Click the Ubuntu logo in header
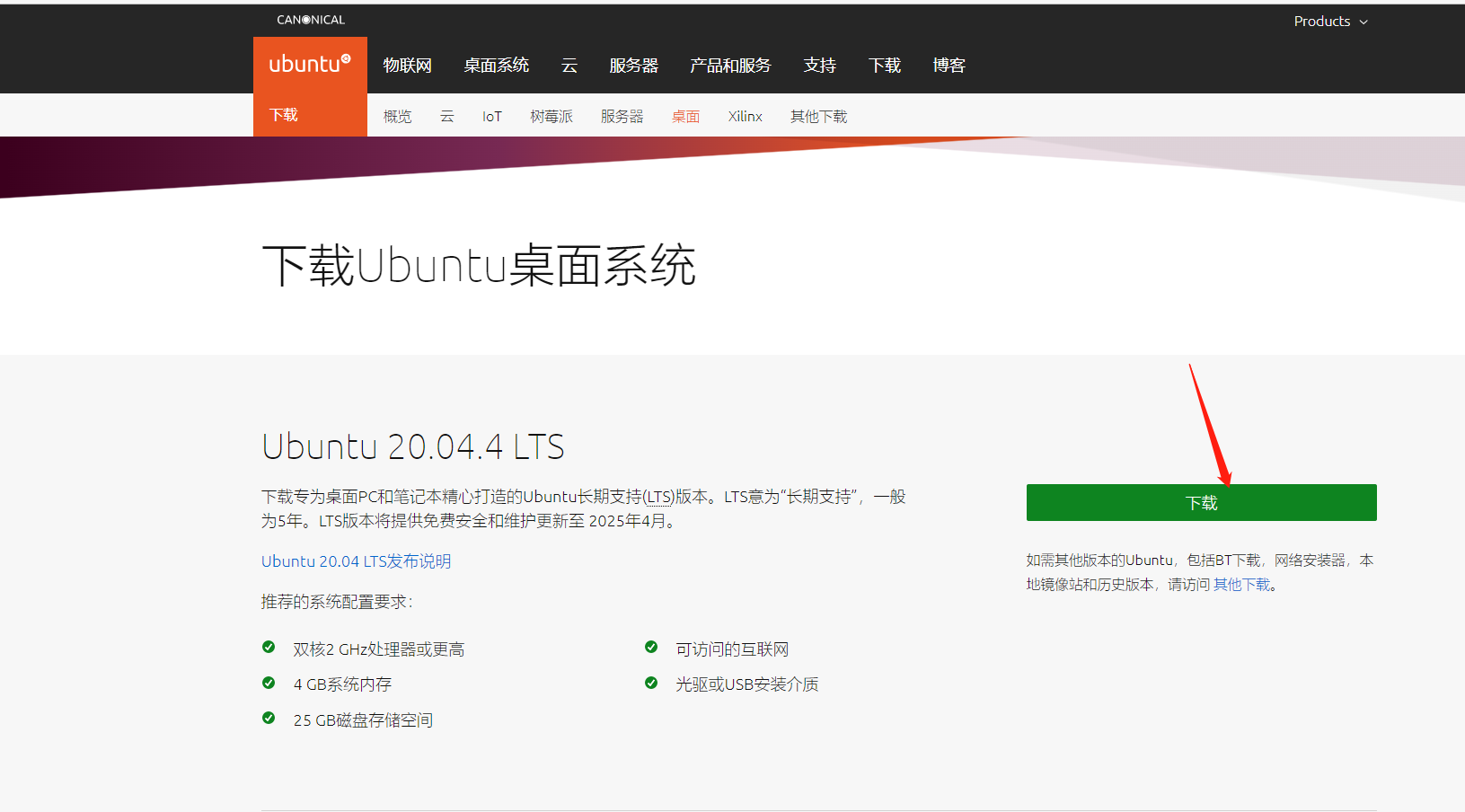The width and height of the screenshot is (1465, 812). pos(310,65)
